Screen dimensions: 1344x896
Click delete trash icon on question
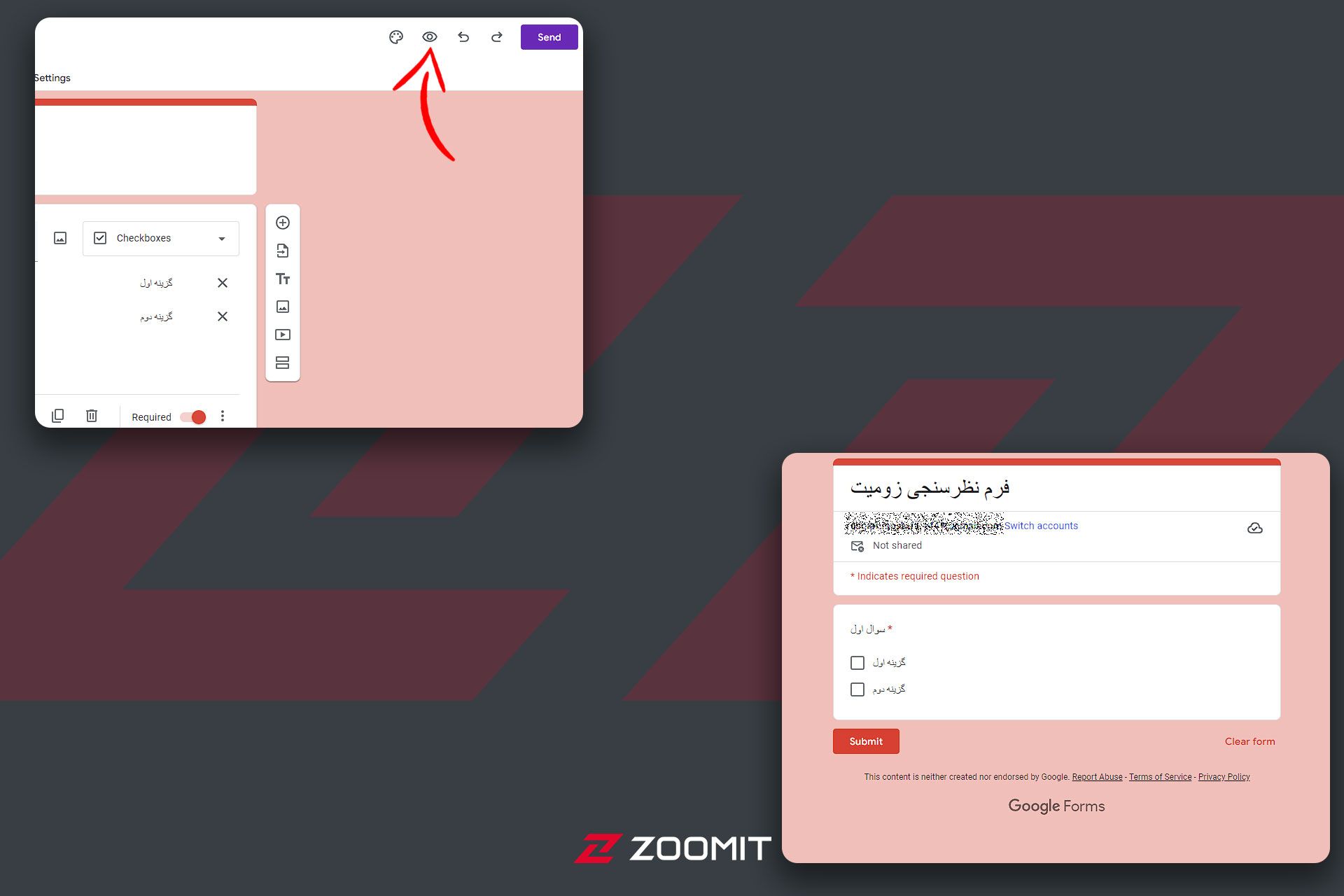[92, 416]
